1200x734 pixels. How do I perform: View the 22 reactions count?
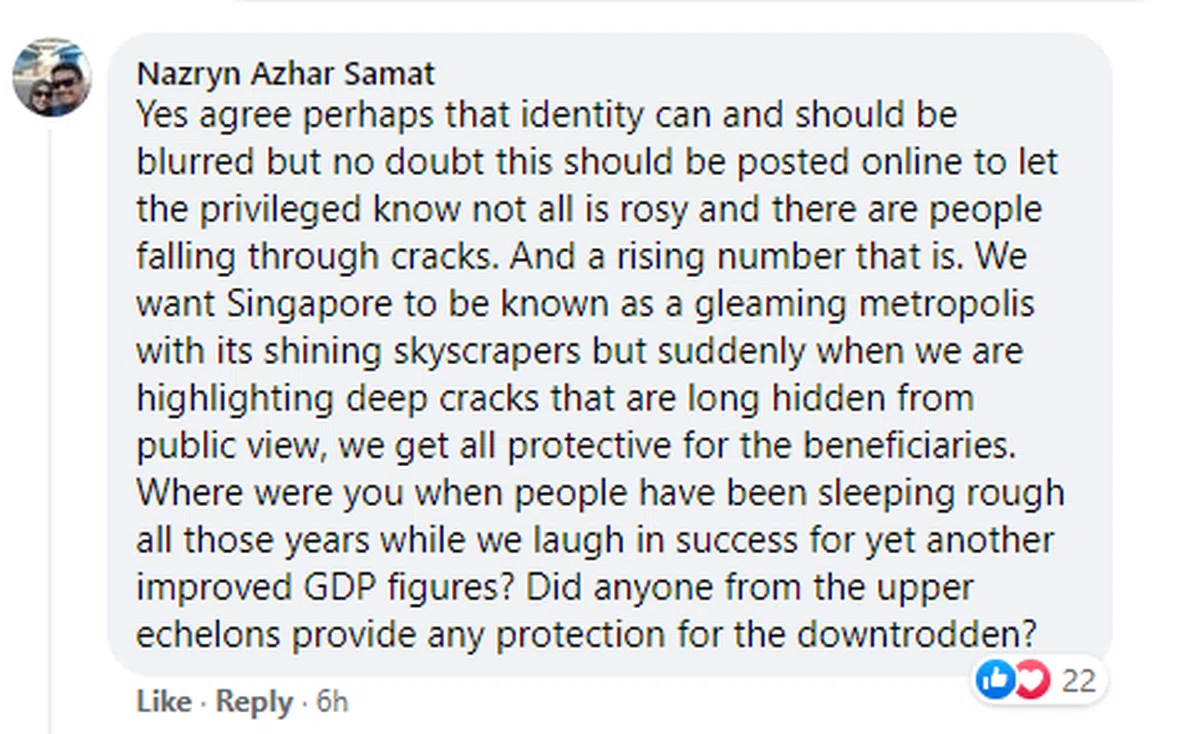click(x=1079, y=681)
